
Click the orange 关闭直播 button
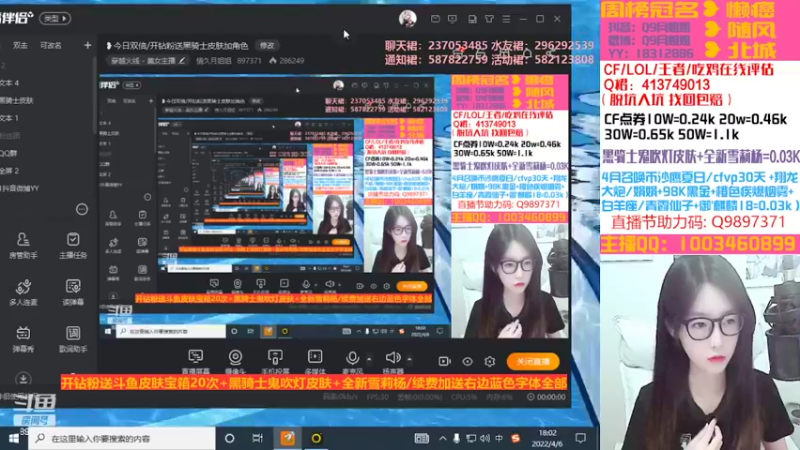533,361
